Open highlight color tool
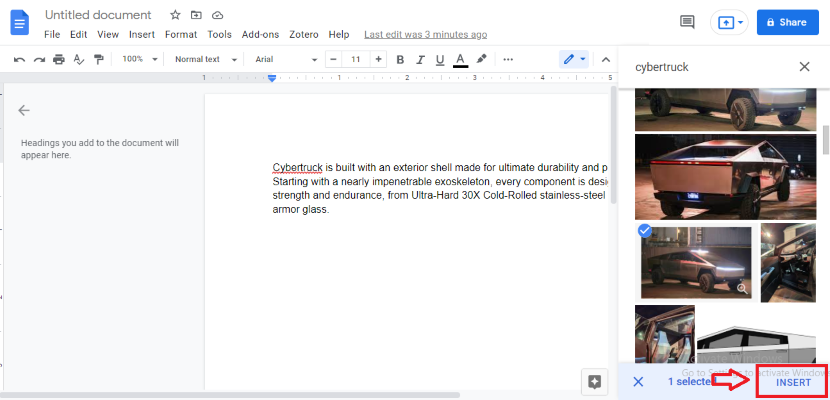830x400 pixels. [481, 59]
